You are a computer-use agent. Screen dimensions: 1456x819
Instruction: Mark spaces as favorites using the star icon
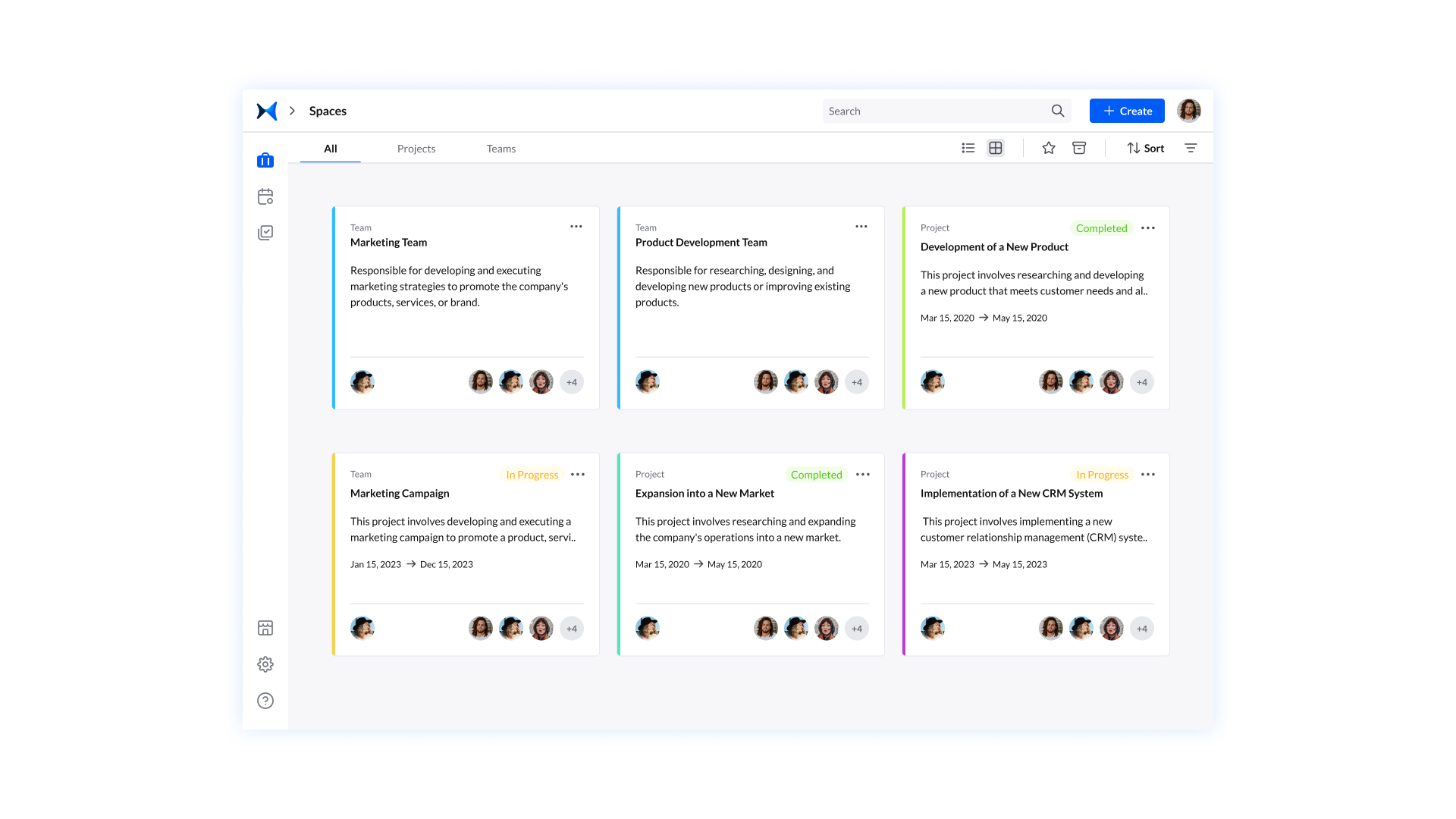[x=1049, y=148]
